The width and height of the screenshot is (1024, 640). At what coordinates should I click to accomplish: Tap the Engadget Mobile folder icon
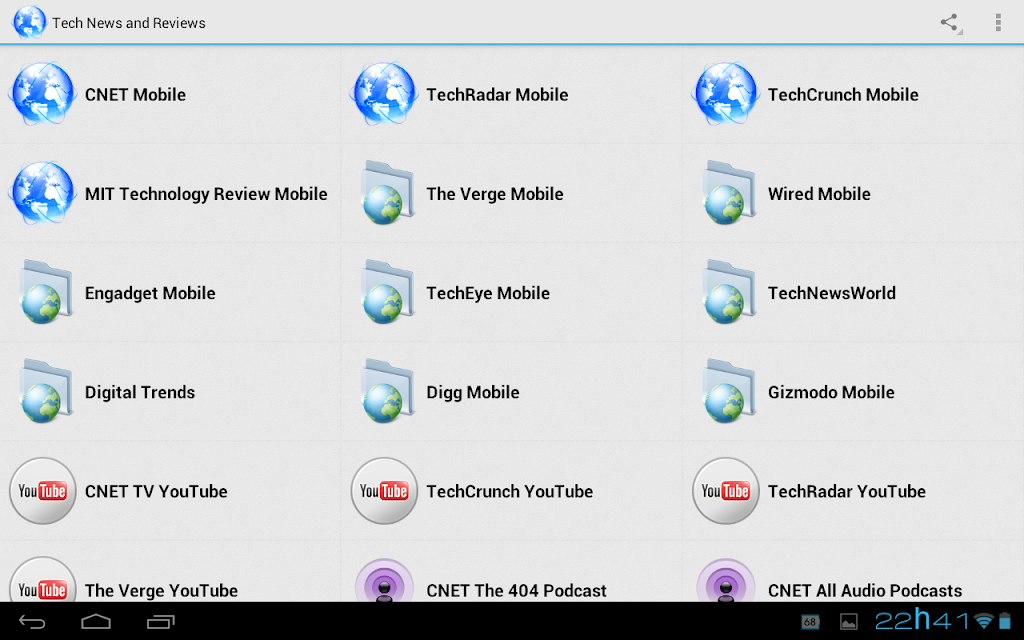point(46,292)
